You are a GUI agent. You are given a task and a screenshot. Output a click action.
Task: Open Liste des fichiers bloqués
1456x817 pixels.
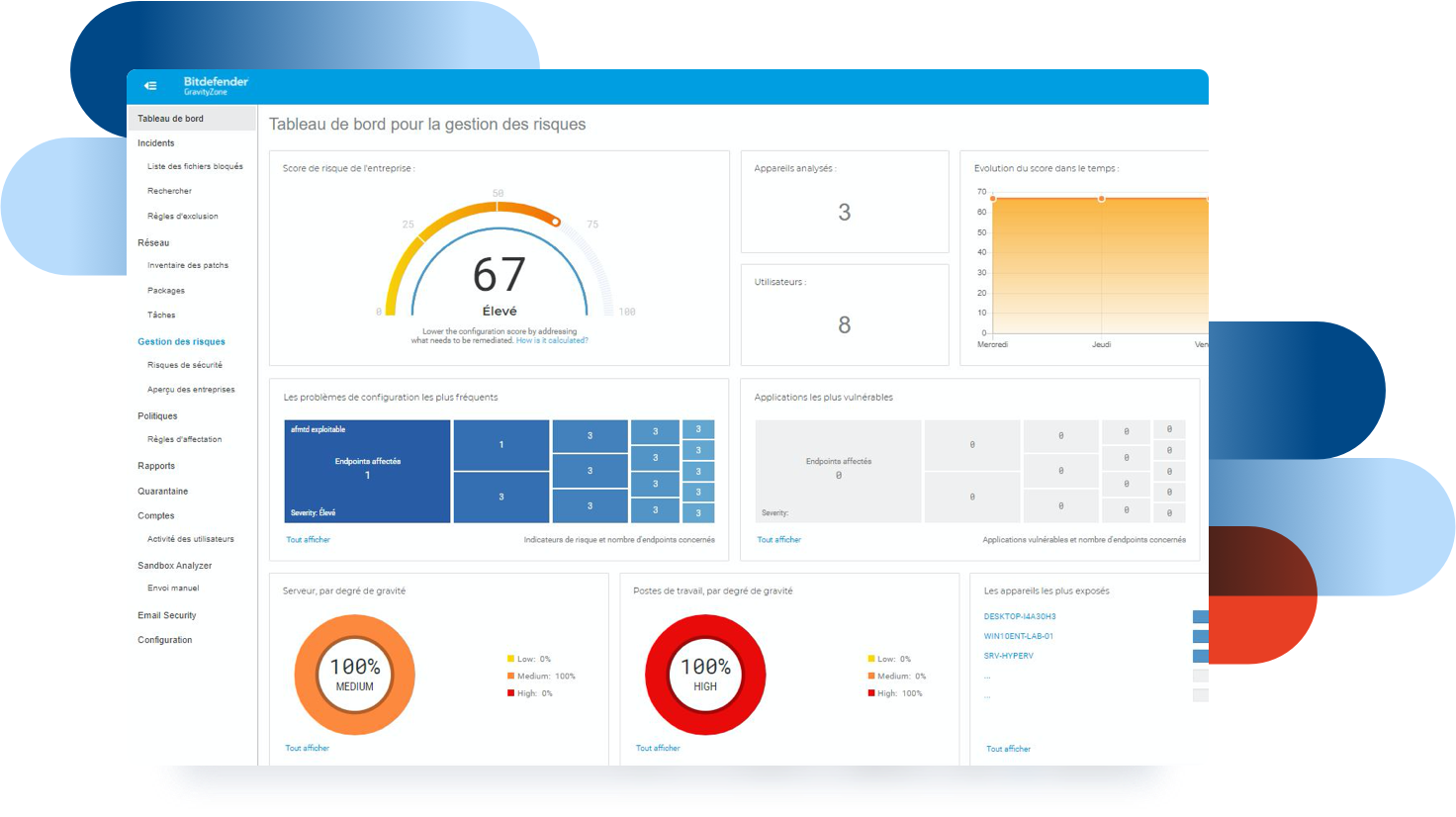[x=195, y=166]
